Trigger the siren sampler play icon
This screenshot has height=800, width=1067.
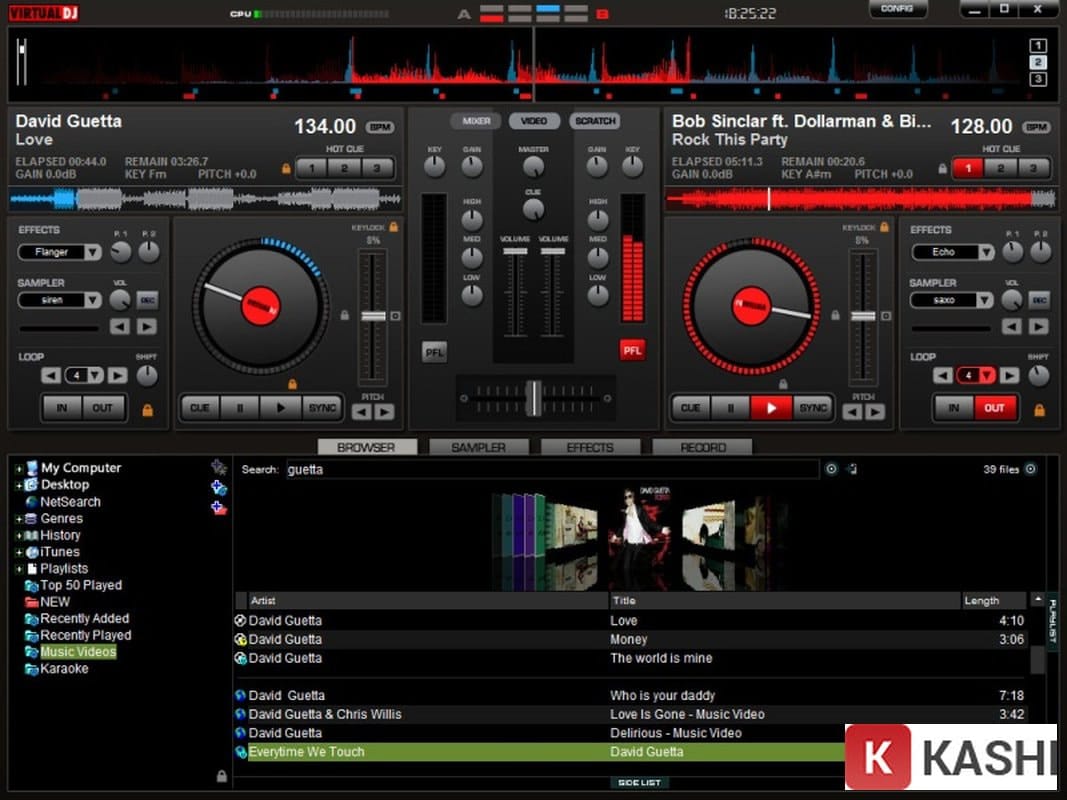click(x=146, y=327)
